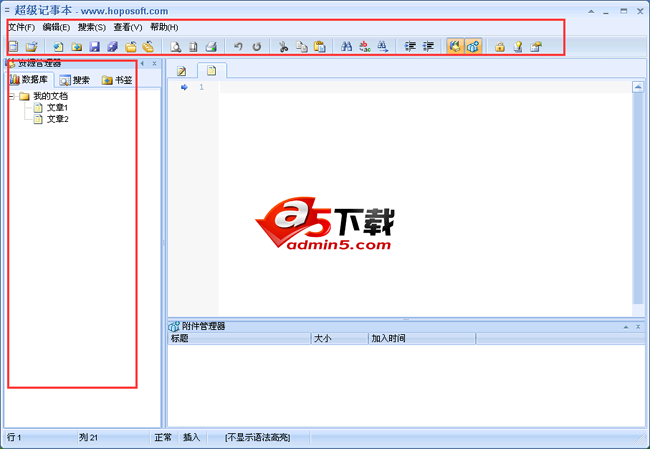Auto-hide the 资源管理器 panel arrow
Viewport: 650px width, 449px height.
[x=143, y=63]
